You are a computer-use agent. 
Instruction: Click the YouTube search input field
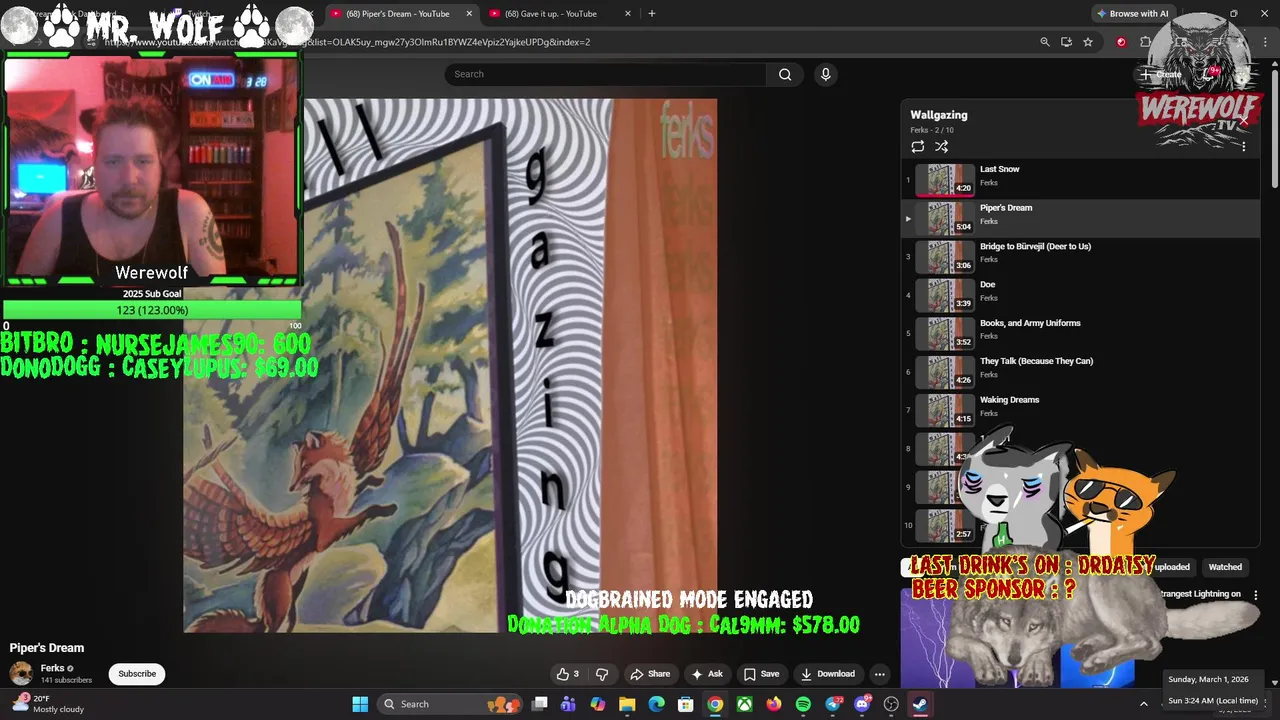click(x=606, y=74)
